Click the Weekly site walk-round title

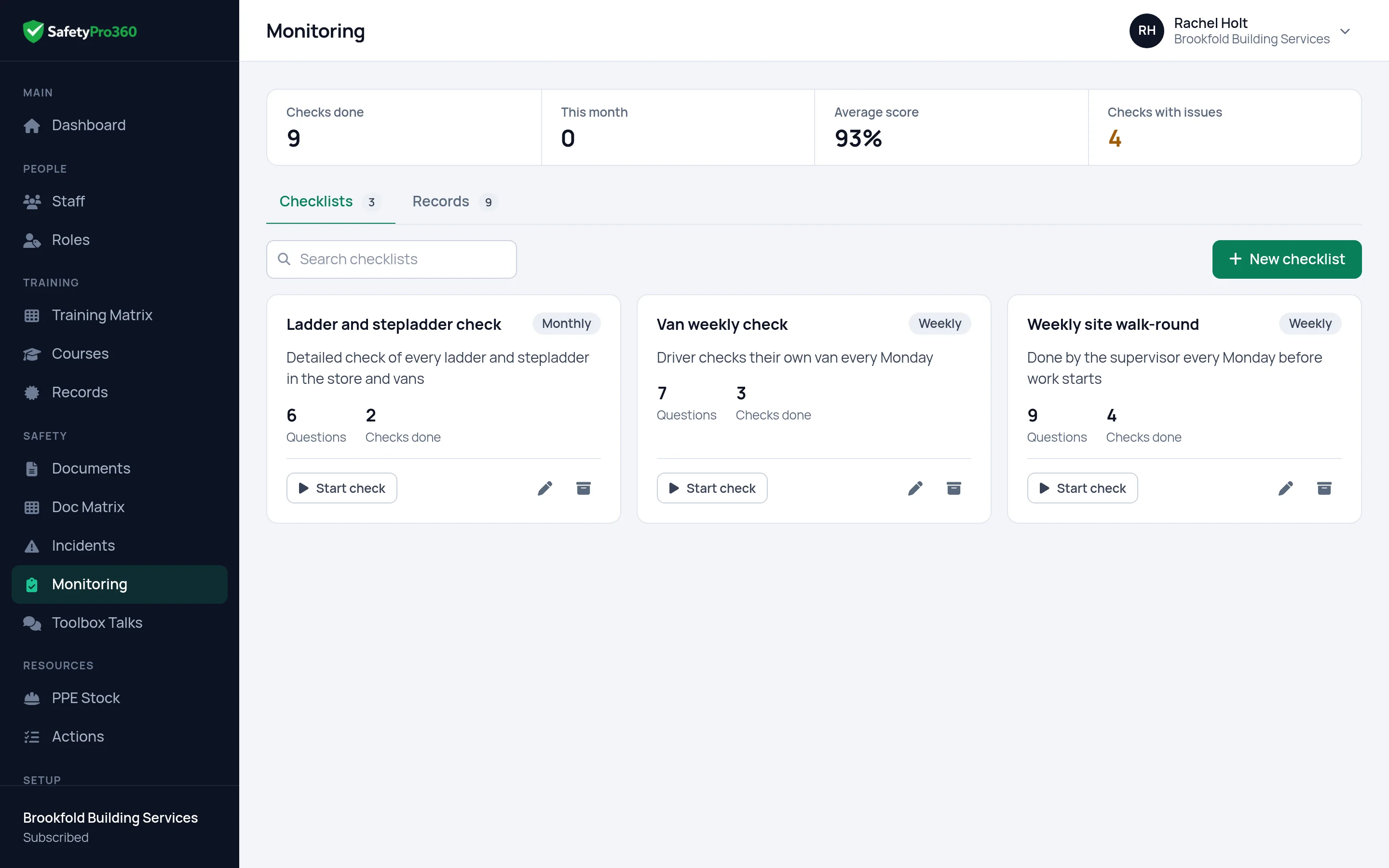[x=1112, y=325]
